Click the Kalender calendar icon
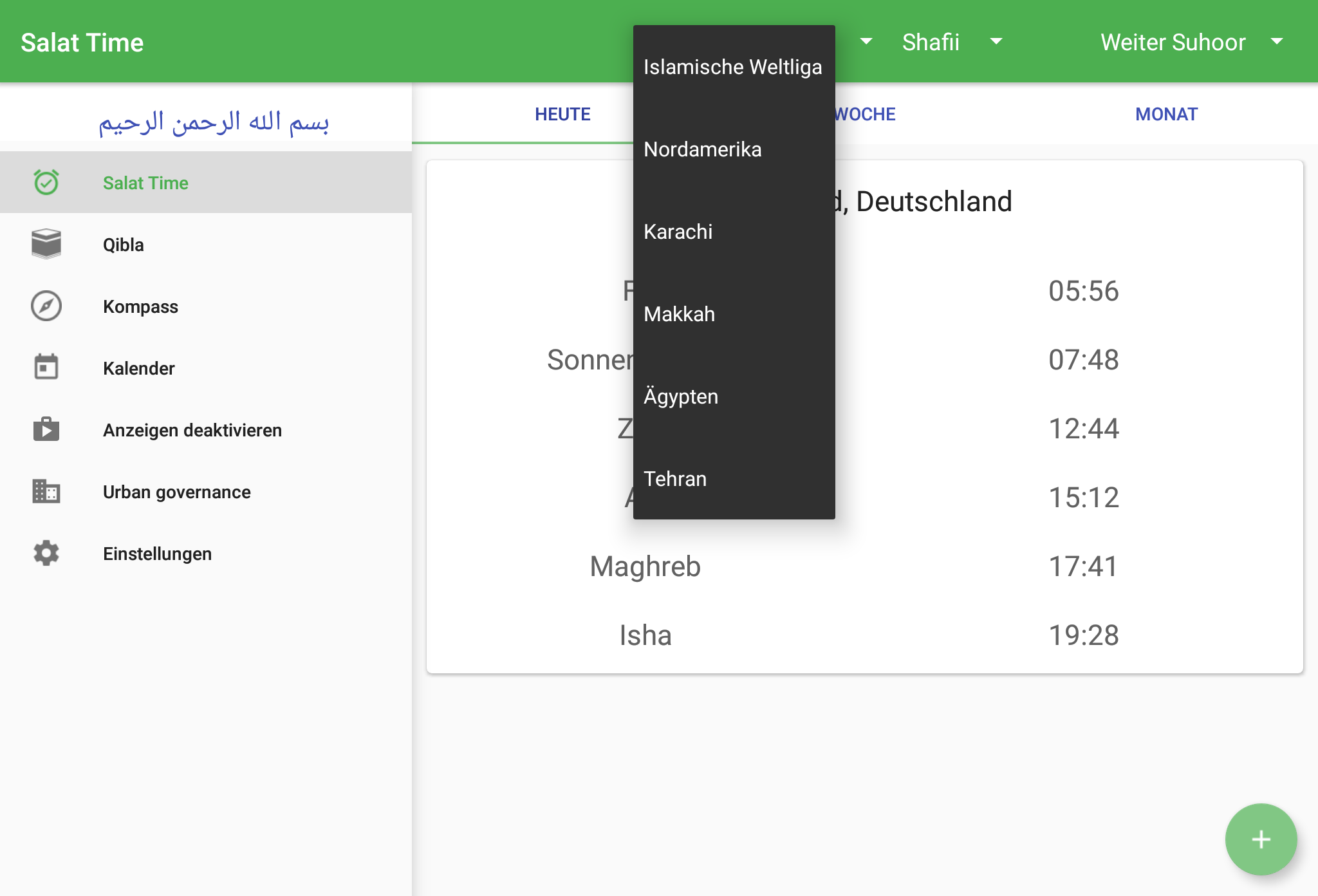Image resolution: width=1318 pixels, height=896 pixels. 46,368
